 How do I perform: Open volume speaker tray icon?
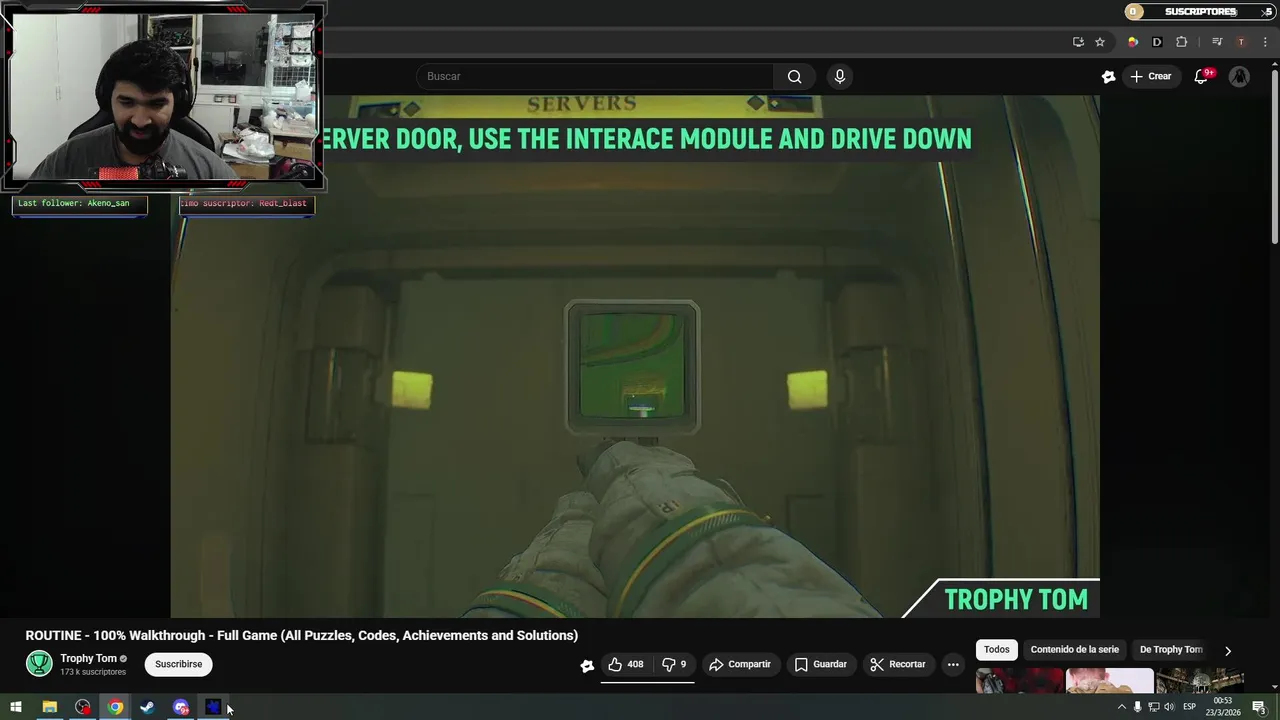click(1169, 707)
